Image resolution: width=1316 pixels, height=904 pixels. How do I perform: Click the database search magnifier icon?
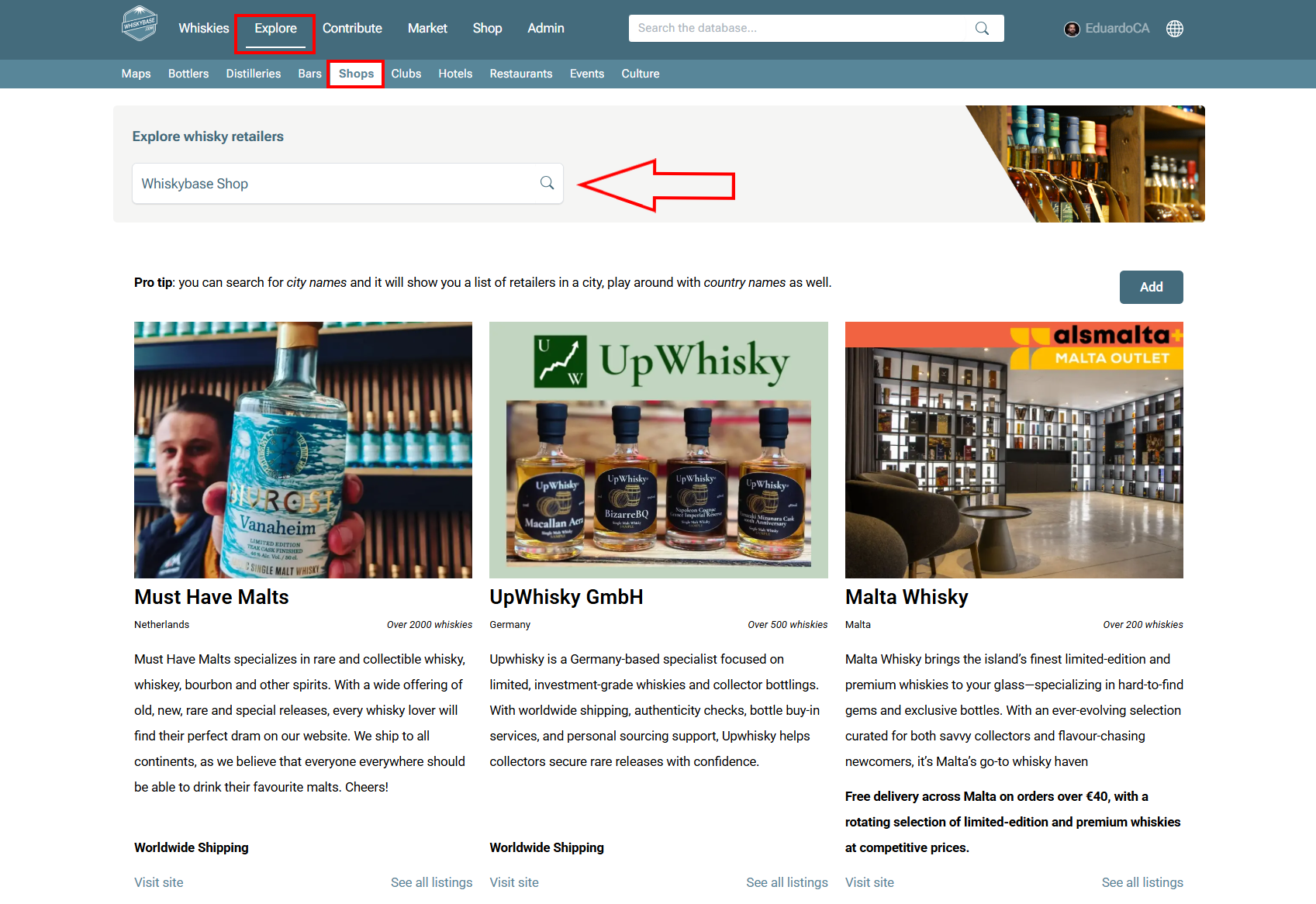pyautogui.click(x=982, y=28)
